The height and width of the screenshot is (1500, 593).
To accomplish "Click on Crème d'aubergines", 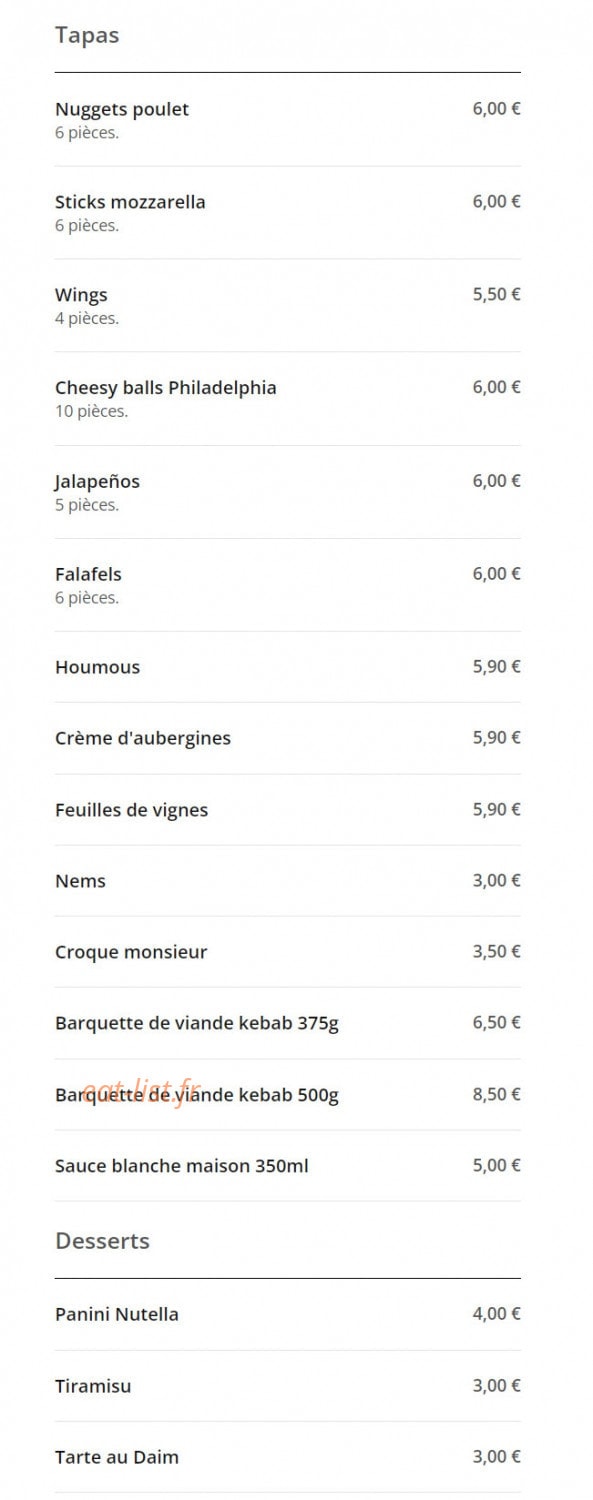I will 288,738.
